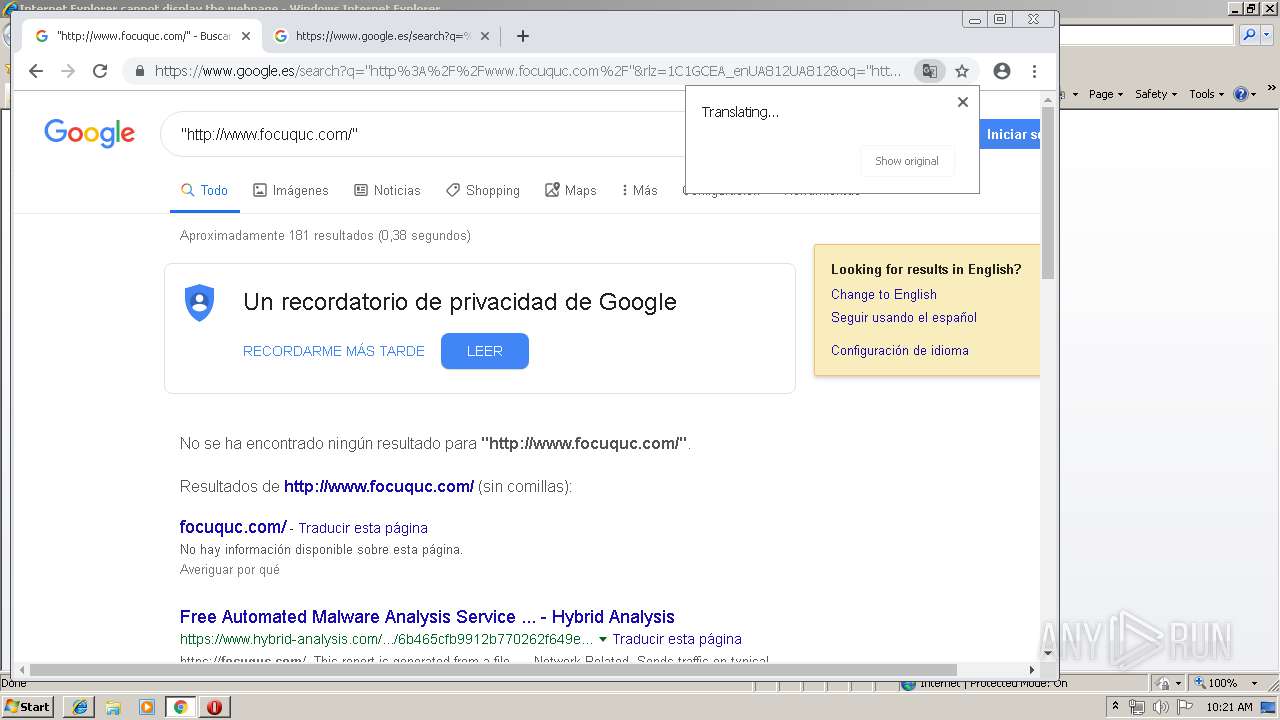Click the LEER button
The image size is (1280, 720).
pyautogui.click(x=485, y=351)
